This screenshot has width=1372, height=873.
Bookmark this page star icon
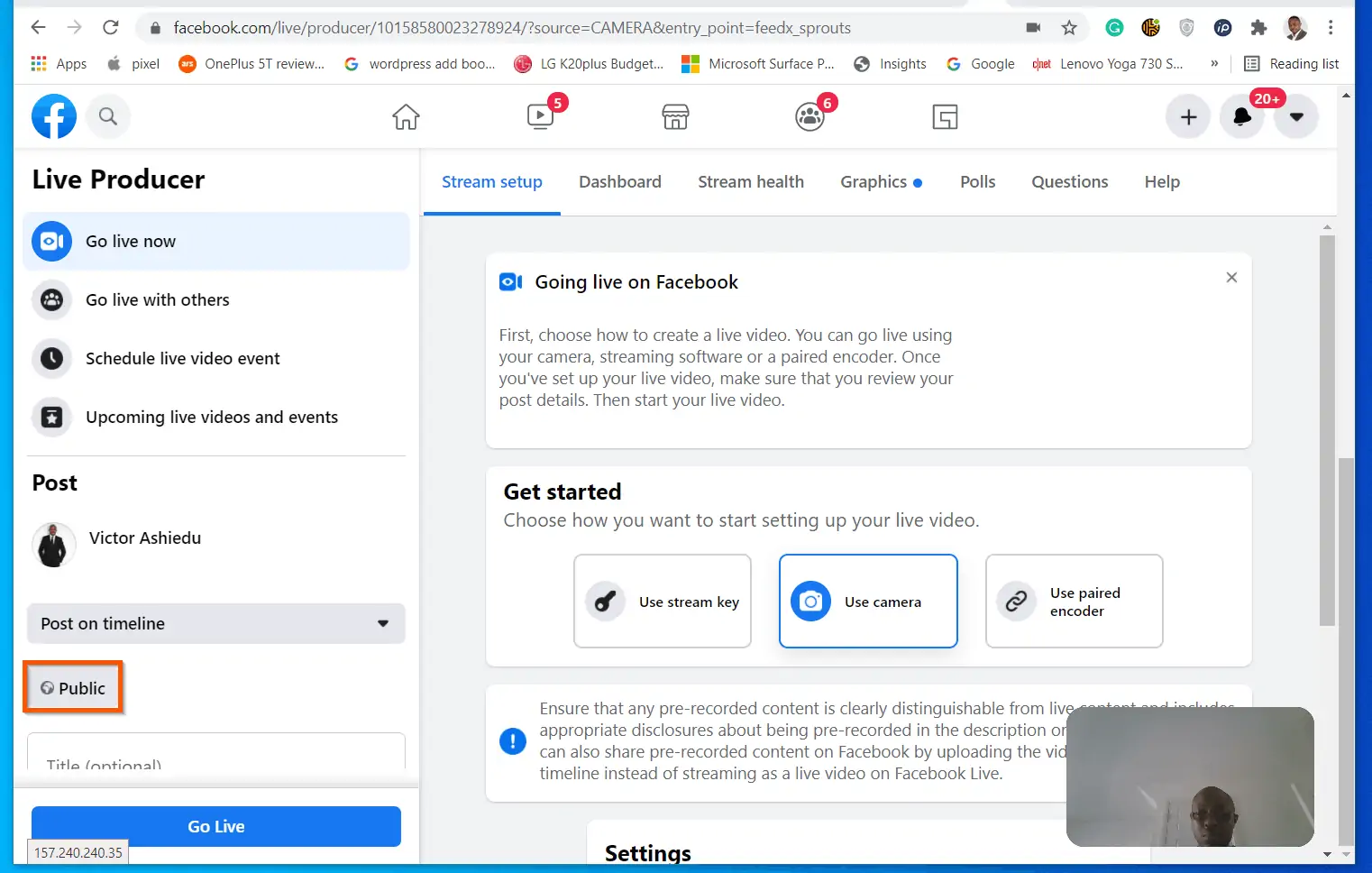pyautogui.click(x=1069, y=28)
